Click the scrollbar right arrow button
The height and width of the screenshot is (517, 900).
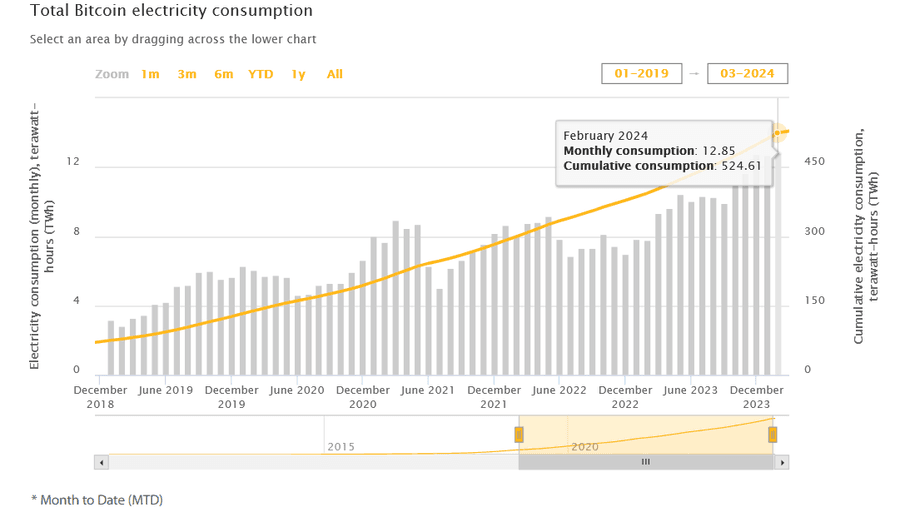(783, 462)
